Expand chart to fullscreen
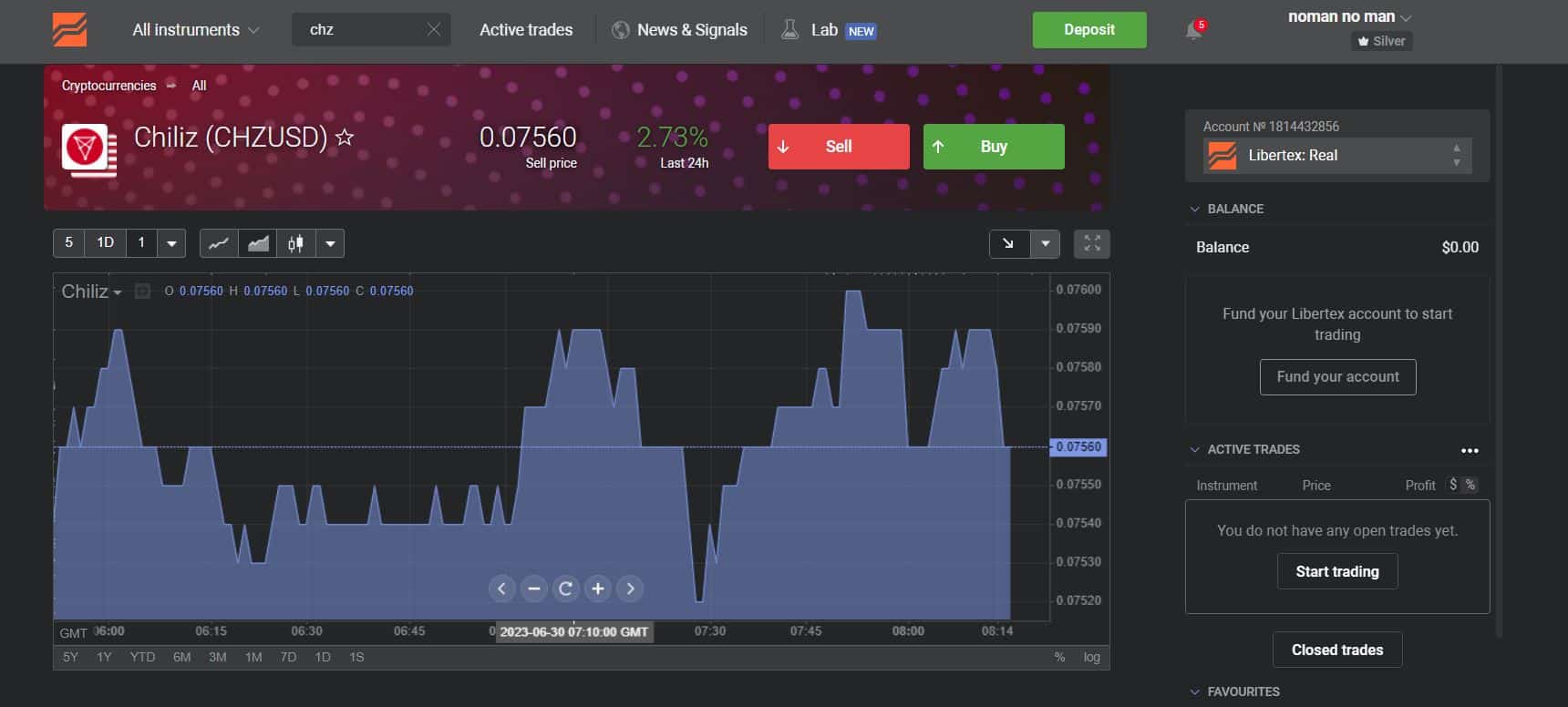 click(x=1092, y=243)
